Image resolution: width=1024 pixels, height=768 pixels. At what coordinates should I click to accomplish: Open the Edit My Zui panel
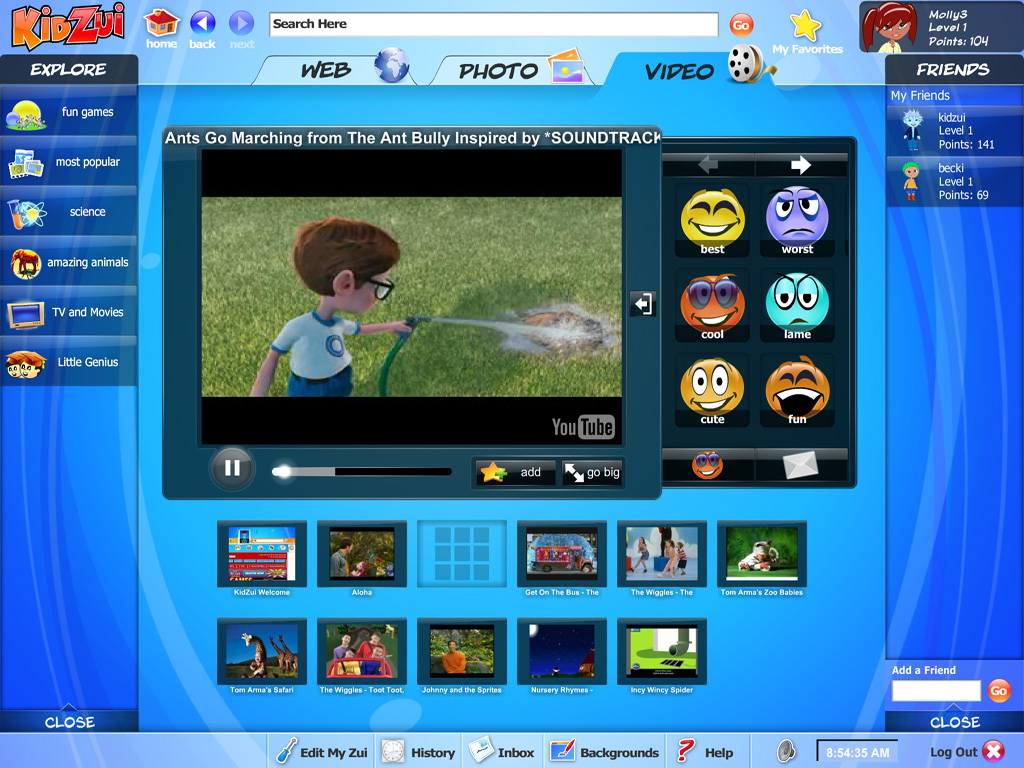[320, 751]
